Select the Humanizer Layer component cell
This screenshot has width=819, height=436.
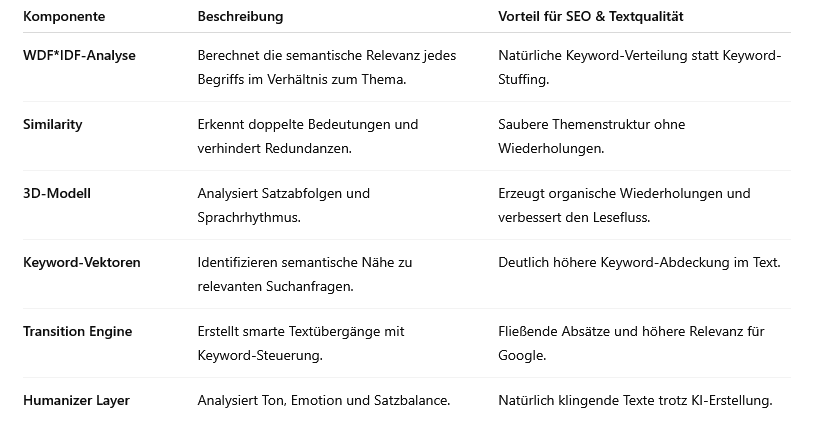[x=76, y=401]
